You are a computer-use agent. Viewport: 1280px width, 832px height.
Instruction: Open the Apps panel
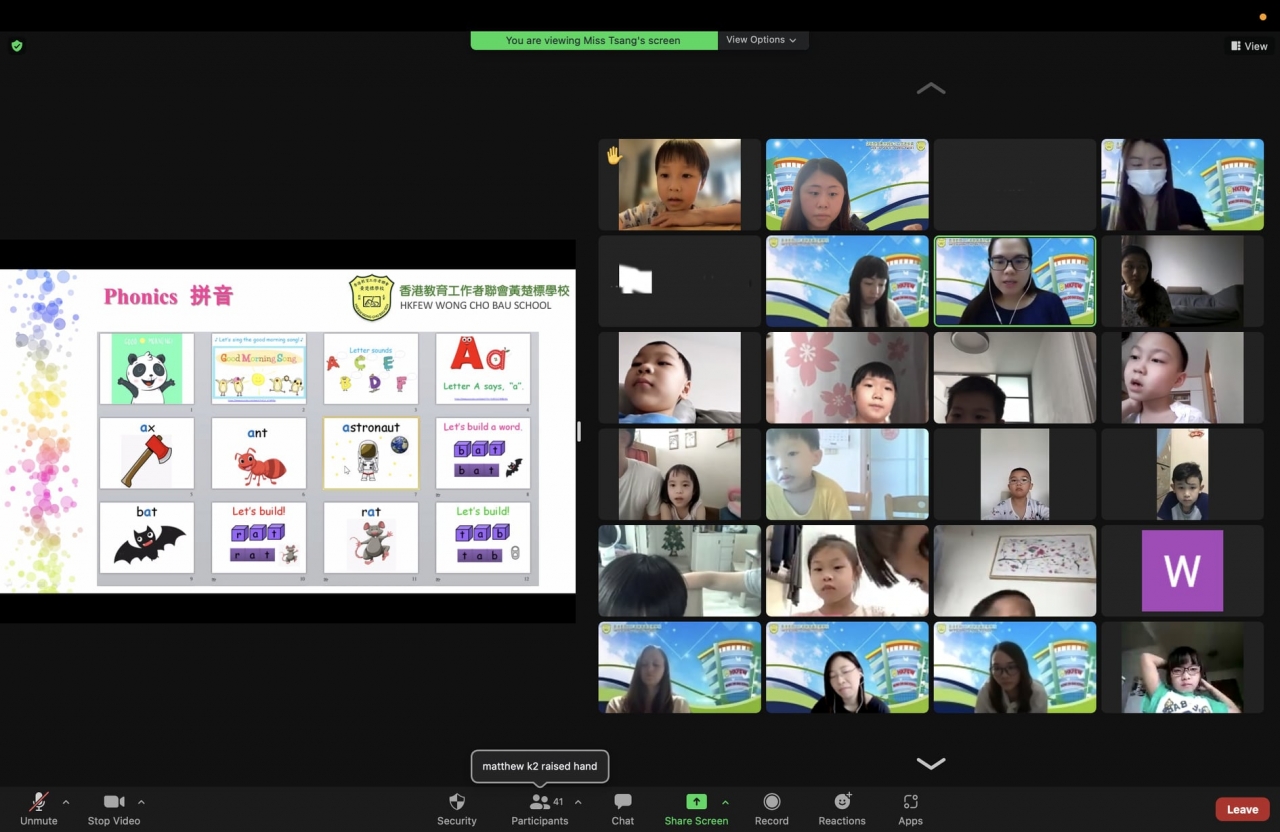910,808
